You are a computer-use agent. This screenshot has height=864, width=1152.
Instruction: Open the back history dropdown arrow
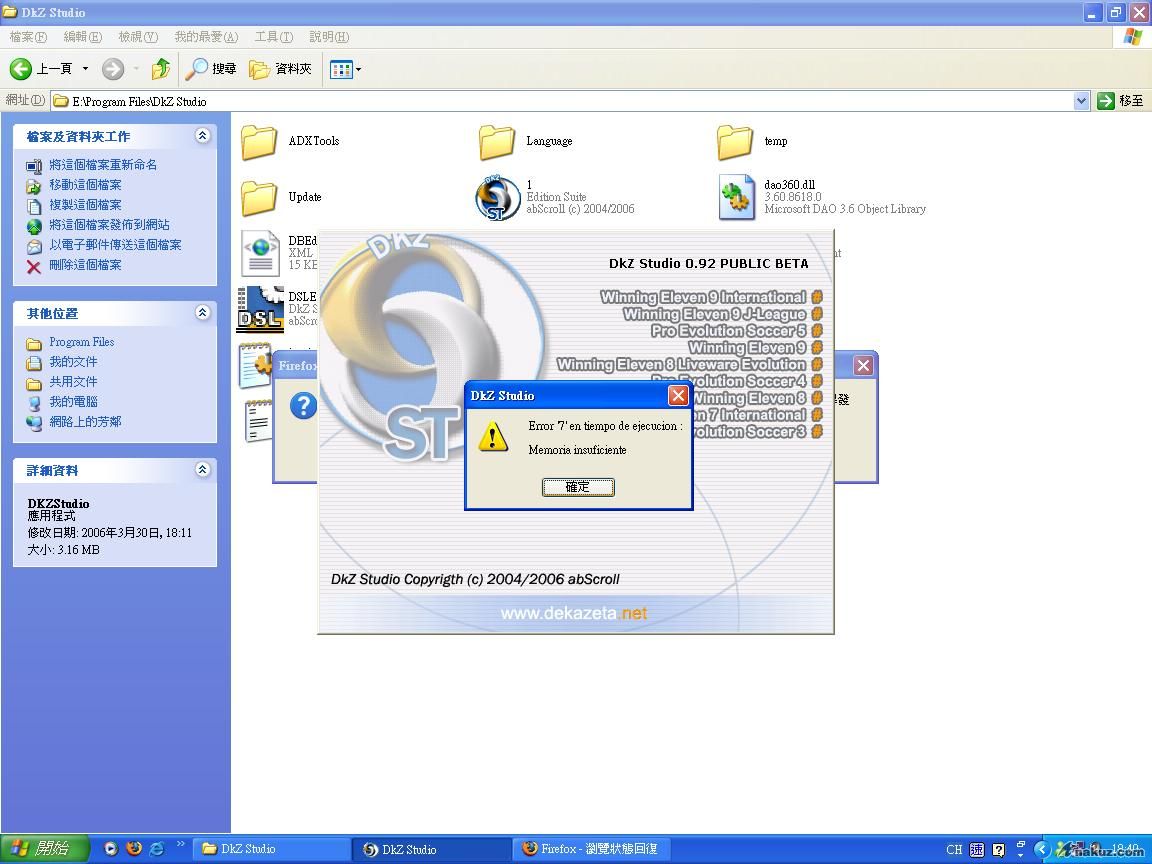coord(85,69)
